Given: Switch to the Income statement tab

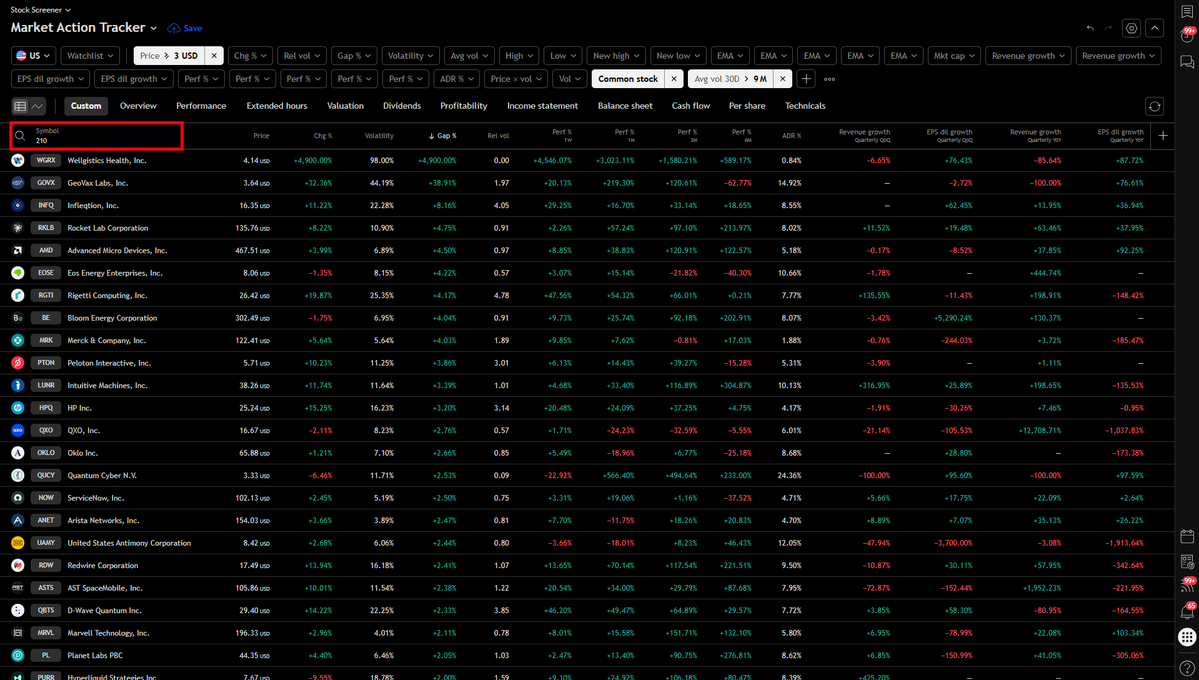Looking at the screenshot, I should point(542,106).
